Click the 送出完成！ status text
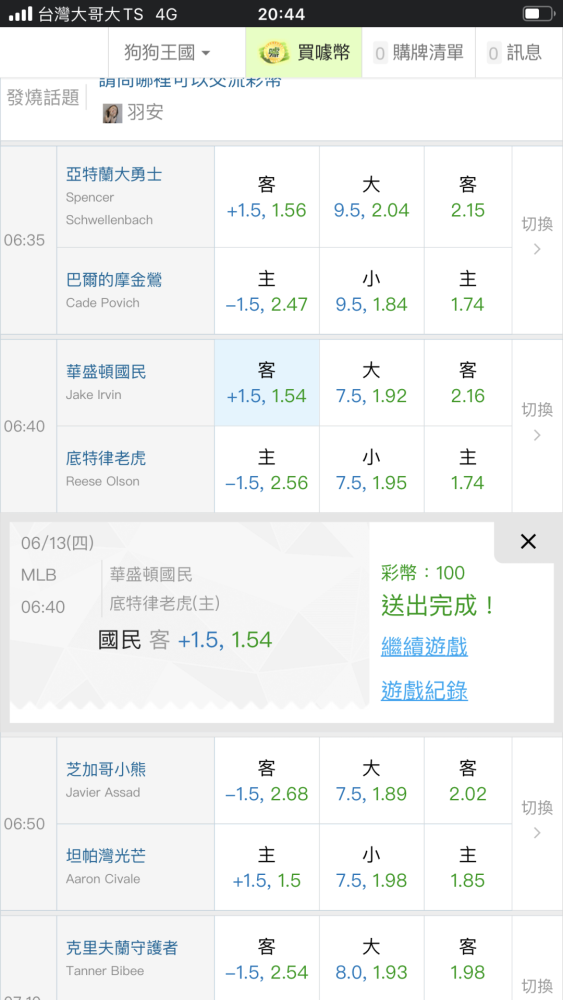The image size is (563, 1000). tap(438, 605)
